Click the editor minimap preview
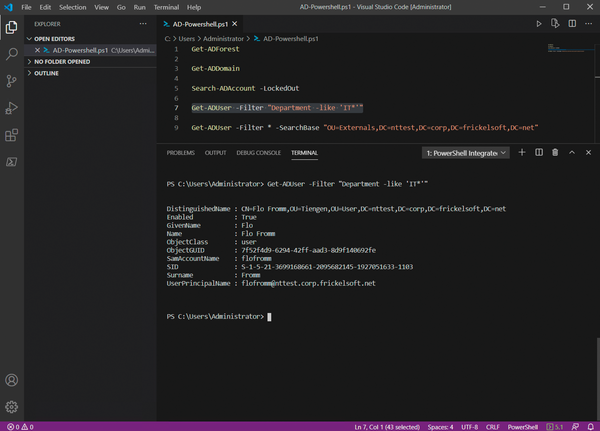600x431 pixels. pos(569,48)
